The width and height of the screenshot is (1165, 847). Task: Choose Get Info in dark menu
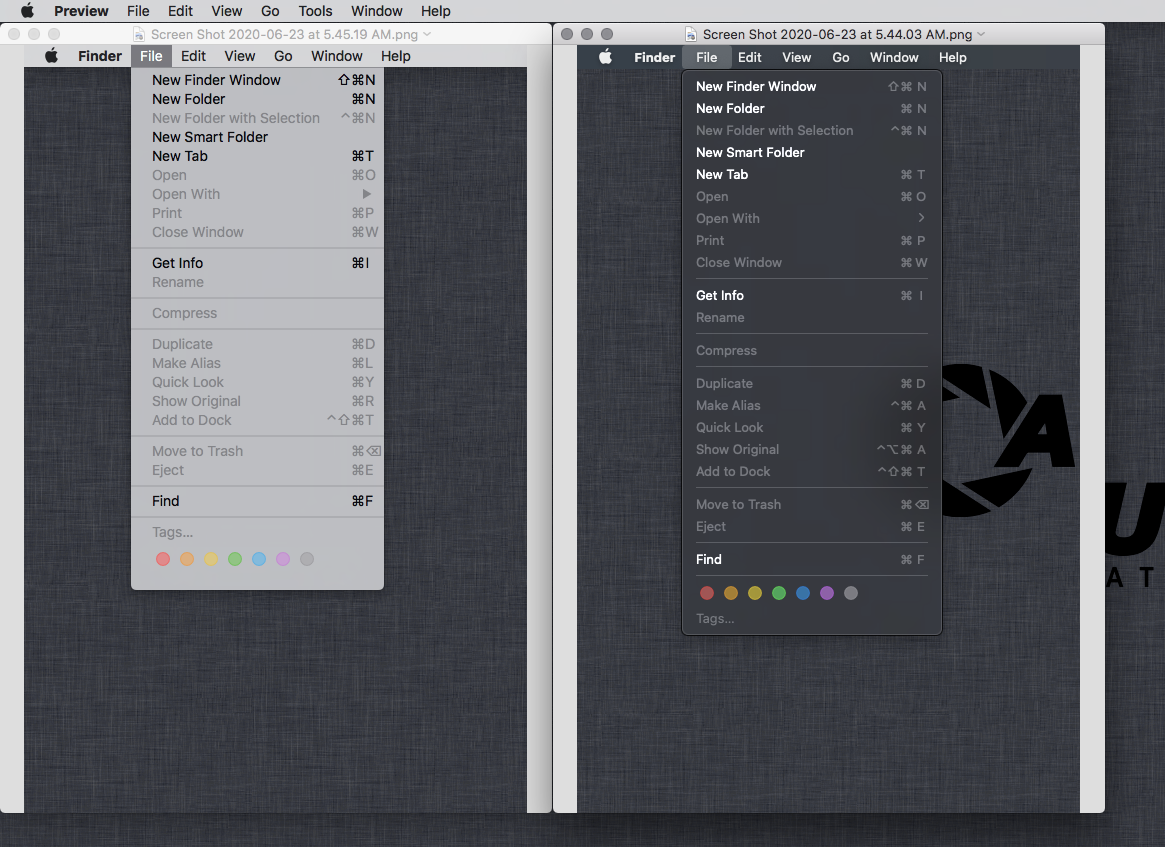tap(811, 296)
